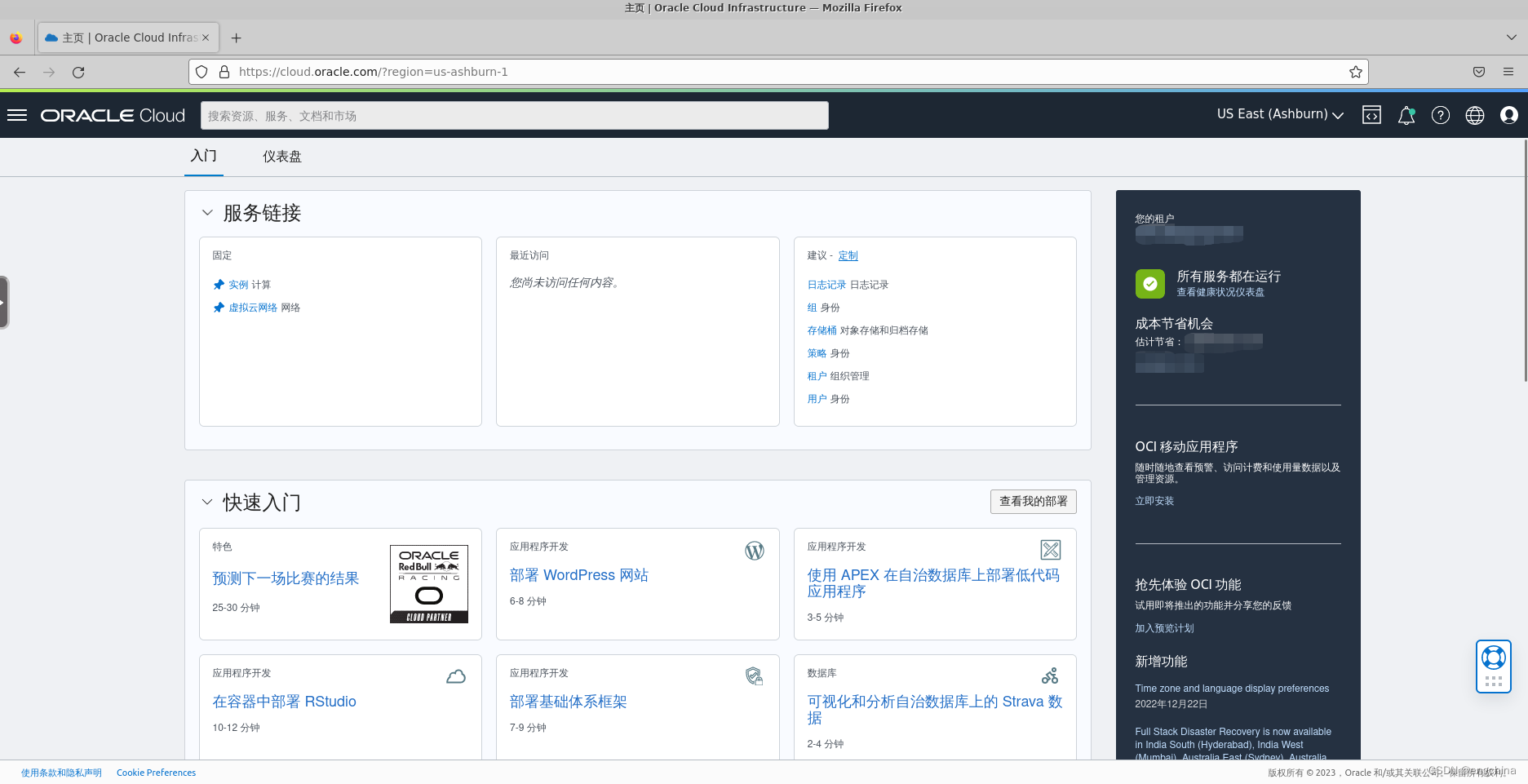Open the 虚拟云网络 pinned link
Screen dimensions: 1528x784
coord(253,308)
